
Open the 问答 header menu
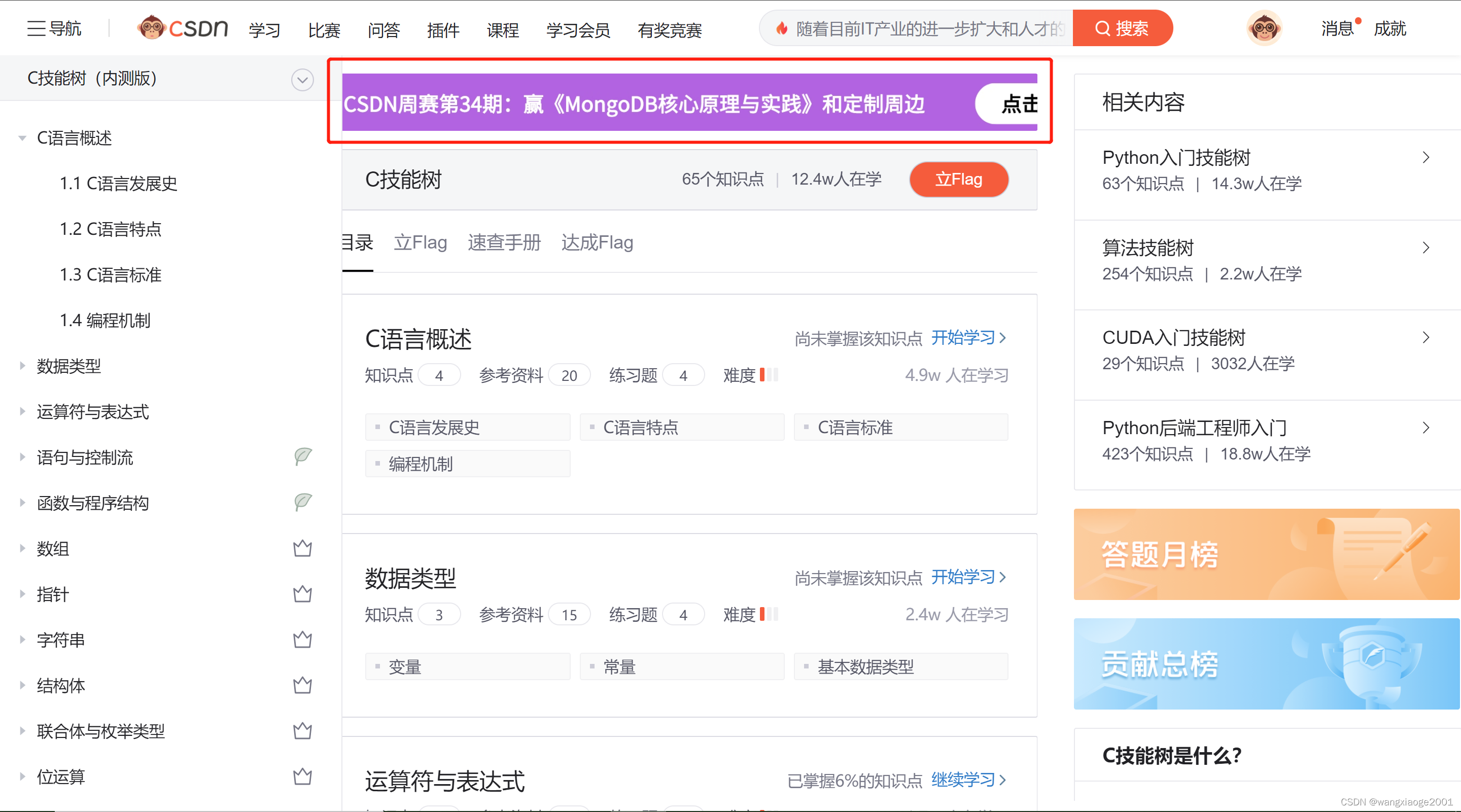pos(384,29)
